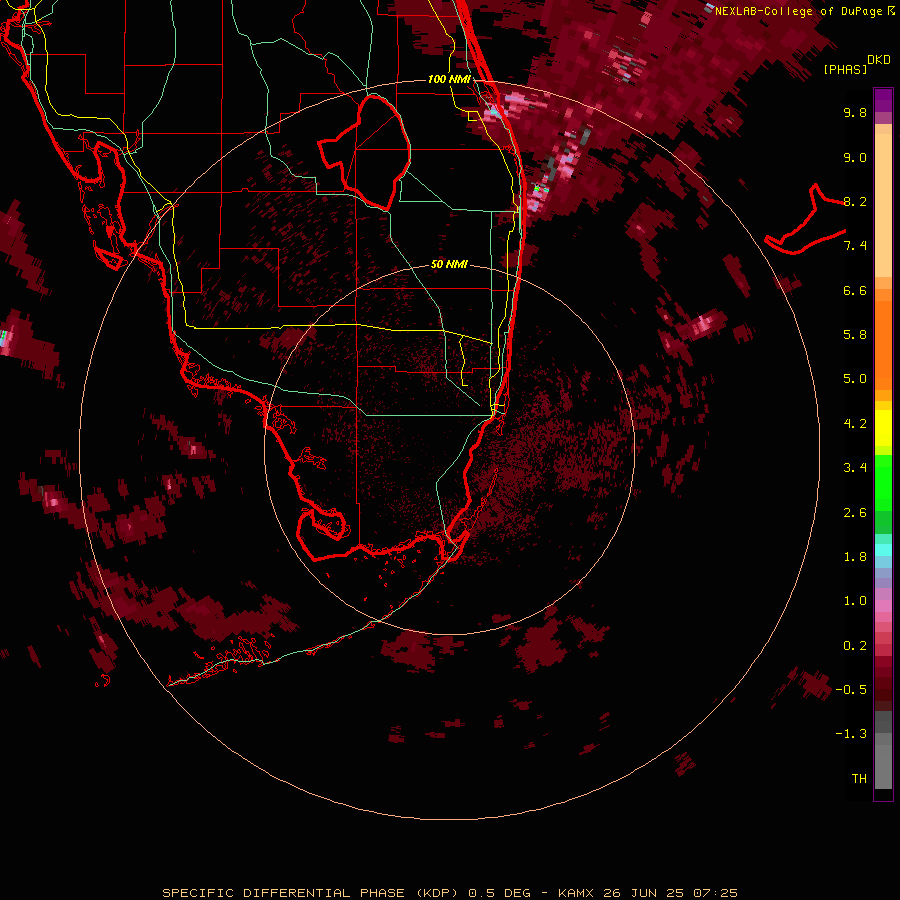
Task: Click the 8.2 color scale value
Action: pos(855,201)
